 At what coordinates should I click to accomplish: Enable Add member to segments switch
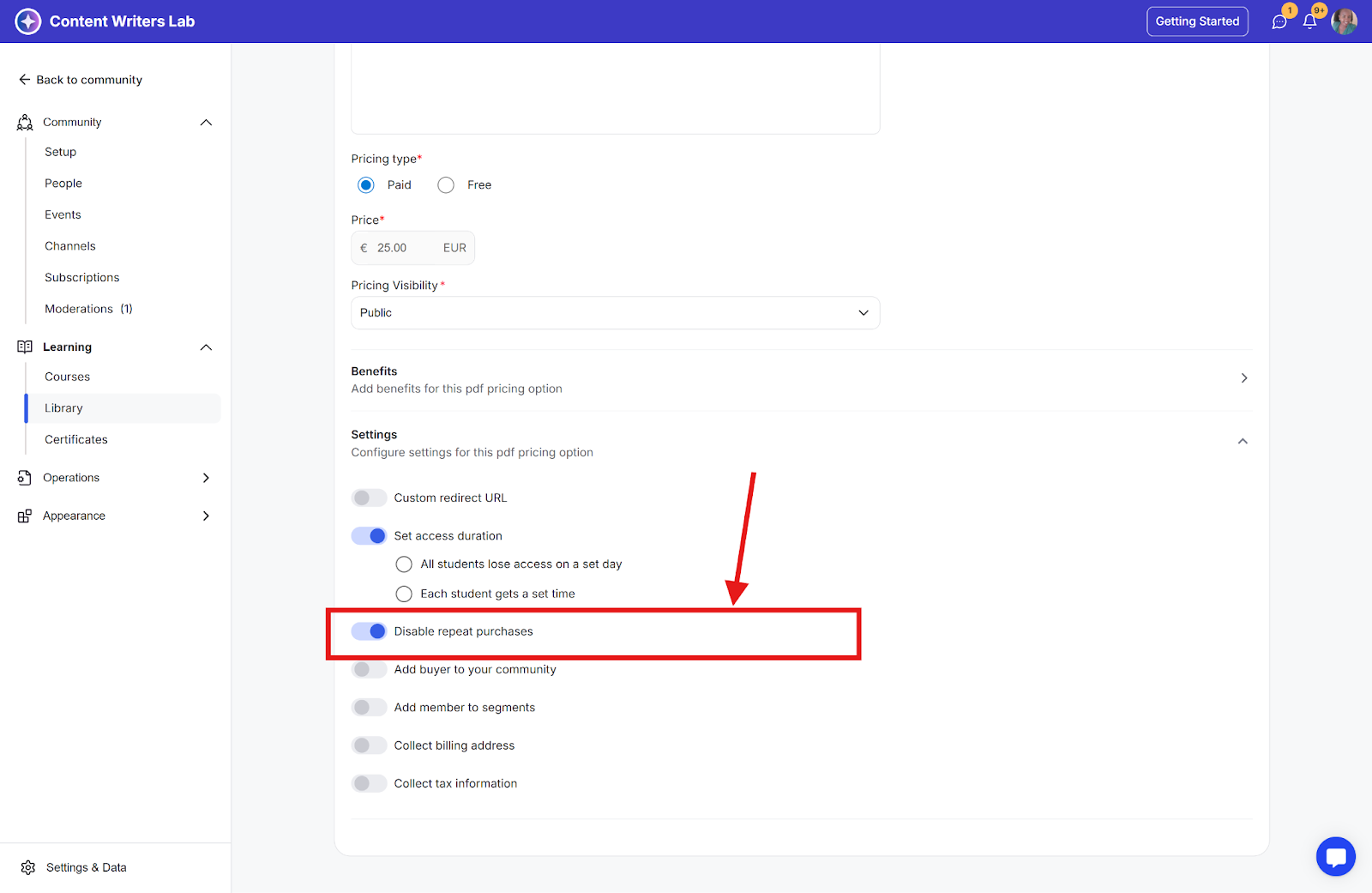click(369, 708)
